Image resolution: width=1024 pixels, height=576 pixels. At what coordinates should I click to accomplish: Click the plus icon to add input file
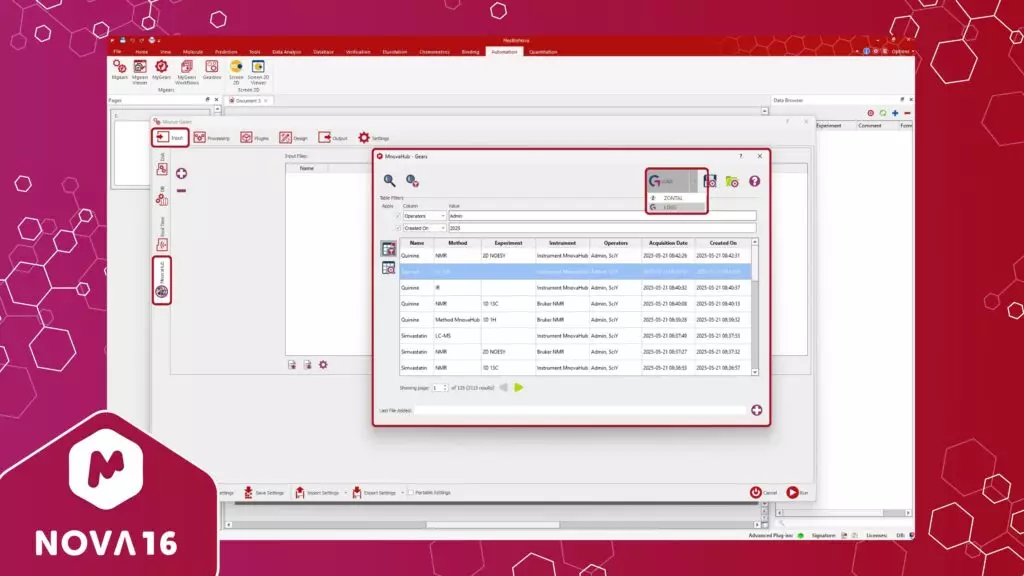click(181, 173)
